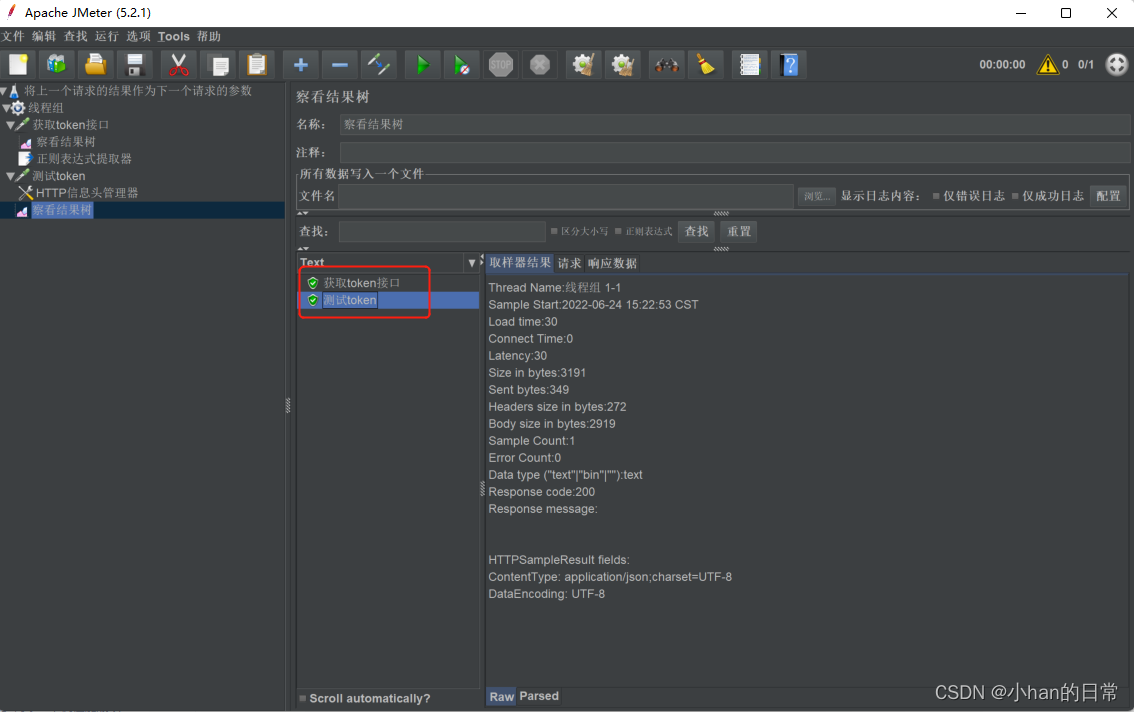This screenshot has height=712, width=1134.
Task: Collapse the 测试token tree node
Action: click(10, 176)
